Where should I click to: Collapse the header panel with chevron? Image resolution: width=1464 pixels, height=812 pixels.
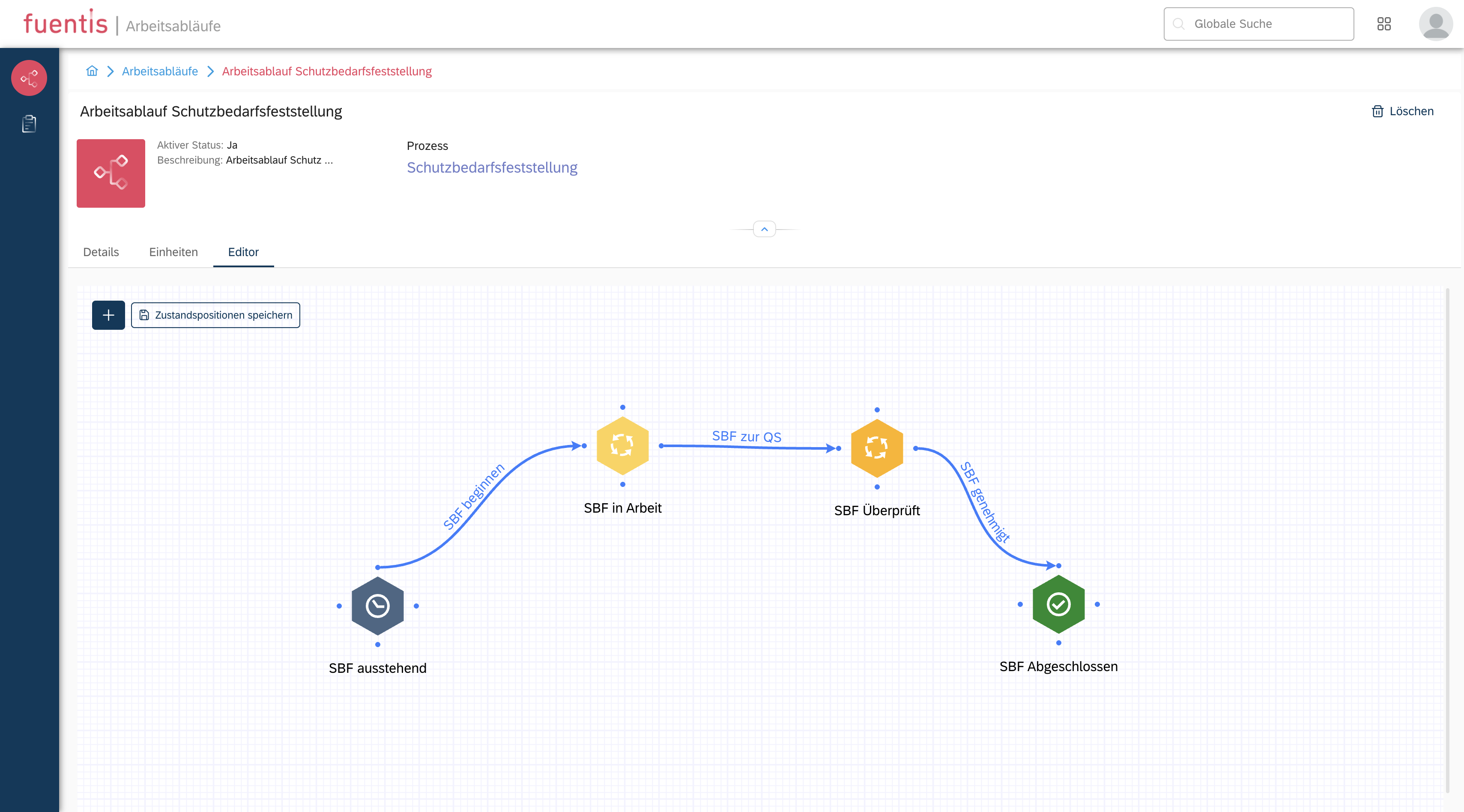tap(764, 229)
